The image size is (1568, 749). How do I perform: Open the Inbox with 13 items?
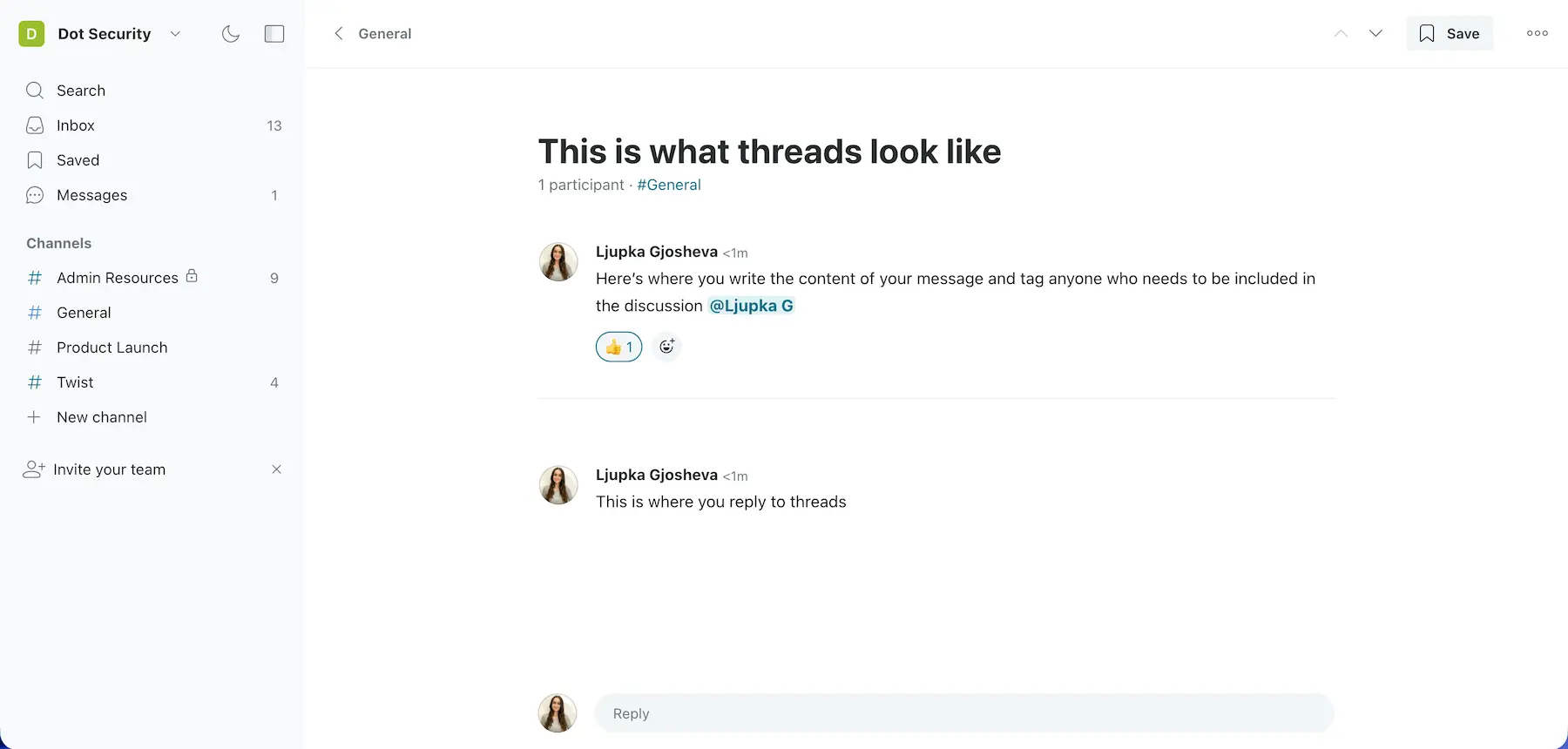(152, 125)
